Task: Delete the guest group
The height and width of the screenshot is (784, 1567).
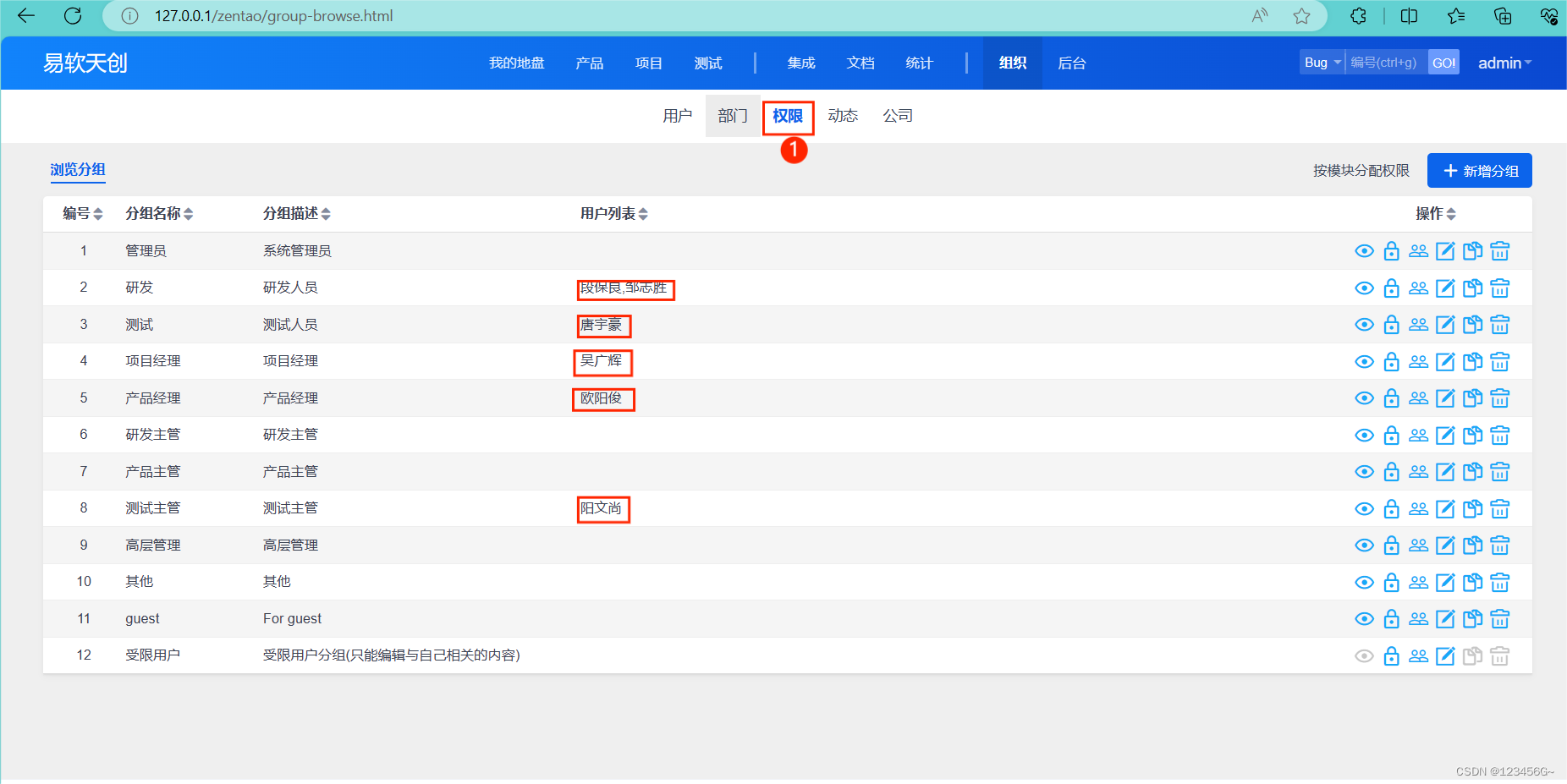Action: (x=1499, y=619)
